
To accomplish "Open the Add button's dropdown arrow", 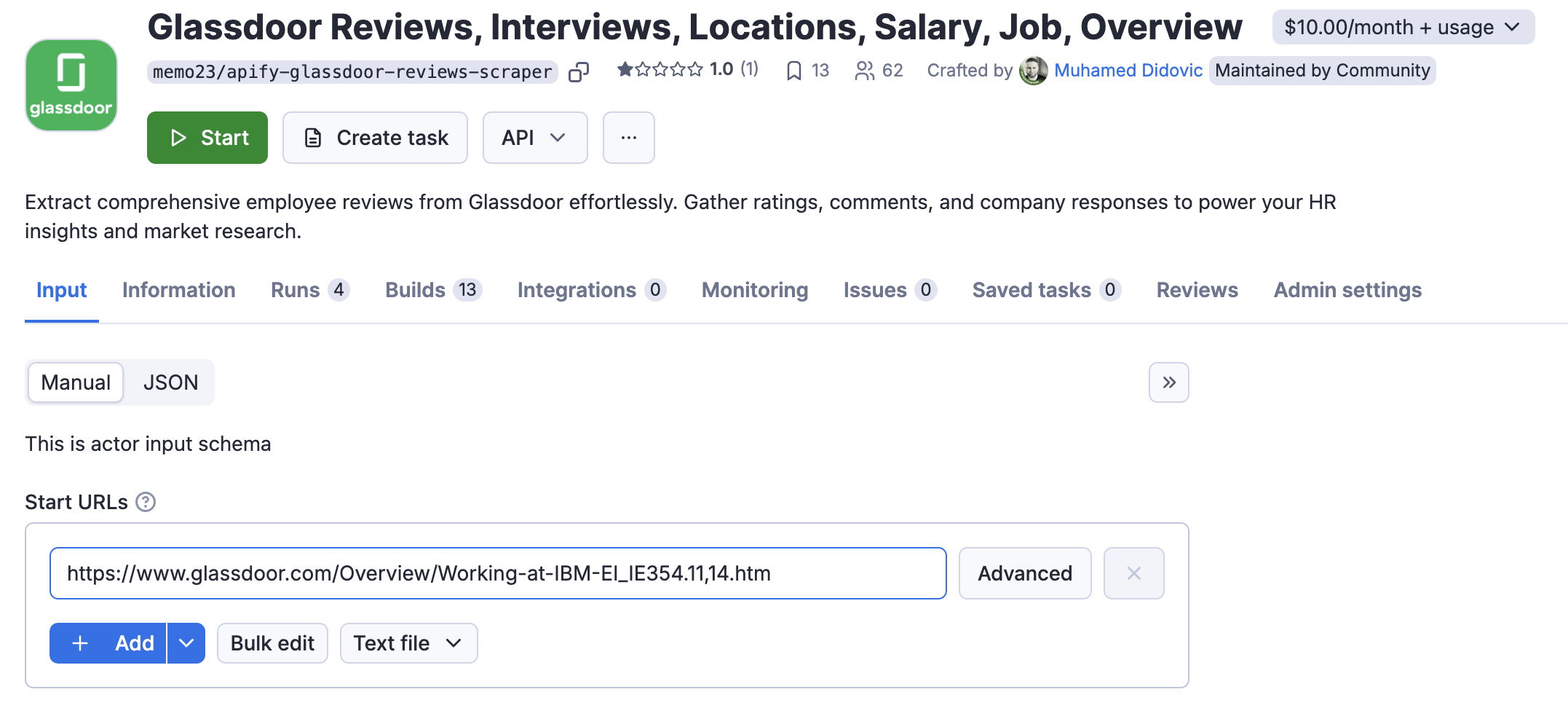I will coord(186,643).
